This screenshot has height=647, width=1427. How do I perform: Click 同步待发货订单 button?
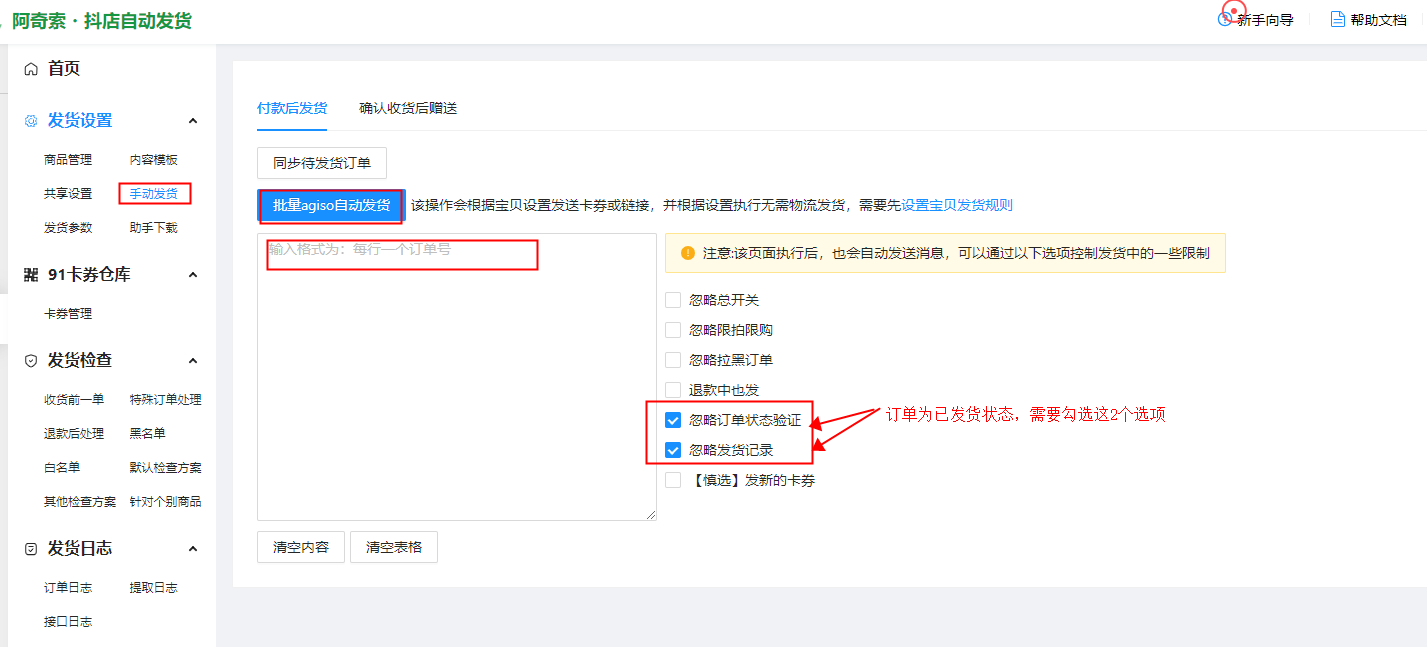click(322, 163)
